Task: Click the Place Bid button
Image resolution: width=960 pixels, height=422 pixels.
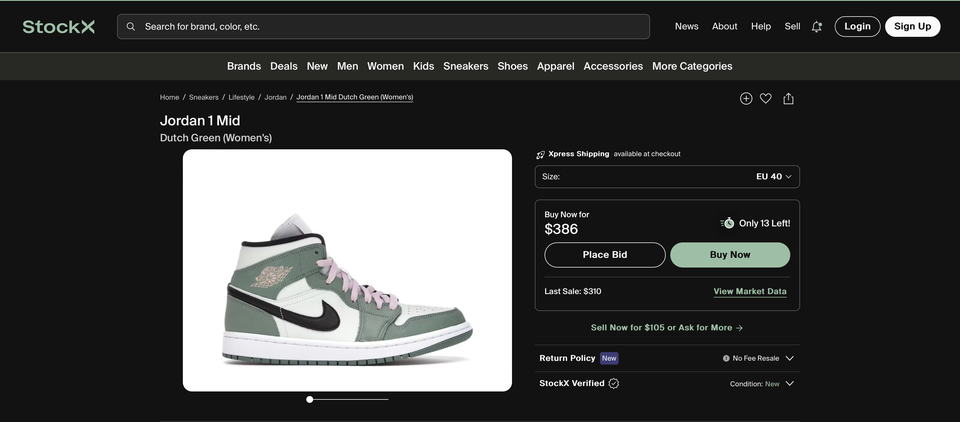Action: pos(605,255)
